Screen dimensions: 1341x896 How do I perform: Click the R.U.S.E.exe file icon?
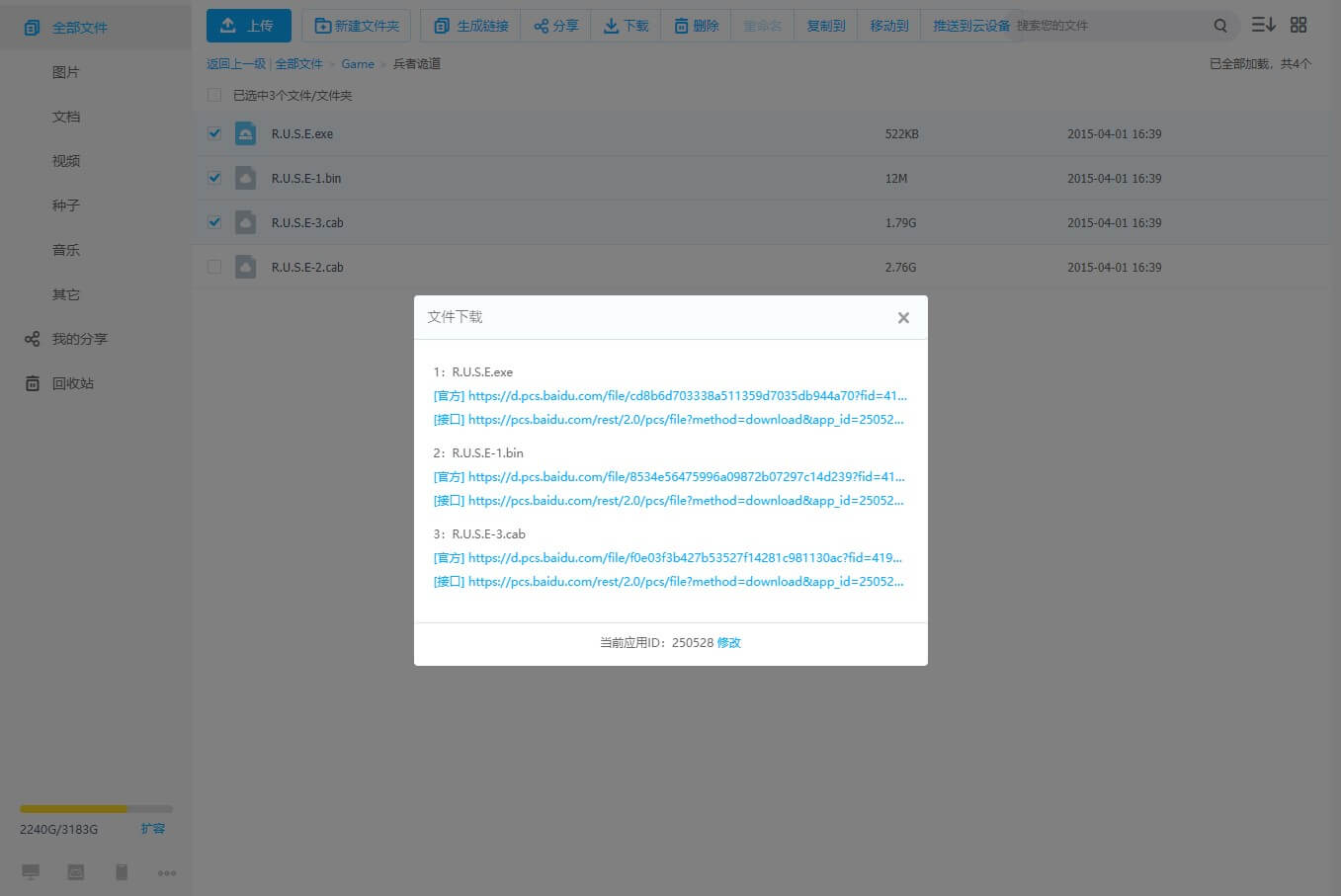click(x=246, y=133)
